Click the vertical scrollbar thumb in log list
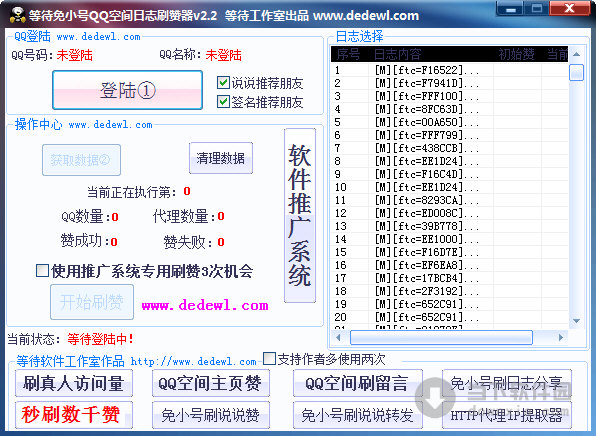Image resolution: width=596 pixels, height=436 pixels. click(576, 73)
